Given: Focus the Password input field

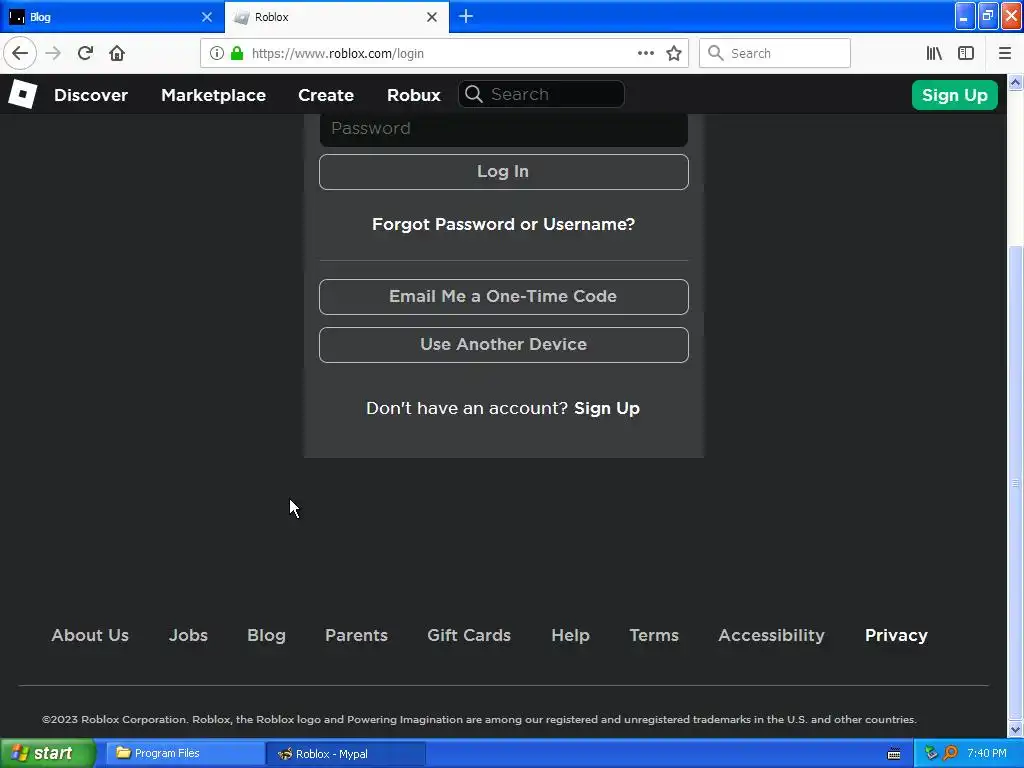Looking at the screenshot, I should point(504,129).
